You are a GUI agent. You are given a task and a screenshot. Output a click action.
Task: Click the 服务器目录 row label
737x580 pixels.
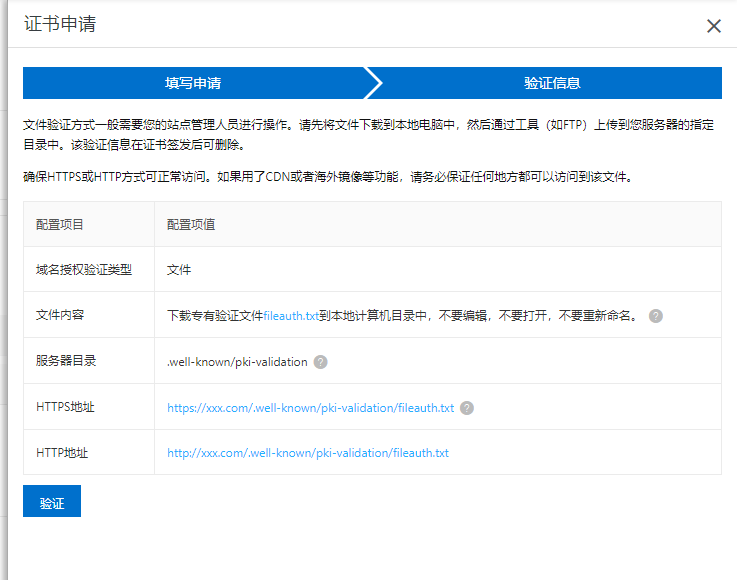tap(66, 361)
